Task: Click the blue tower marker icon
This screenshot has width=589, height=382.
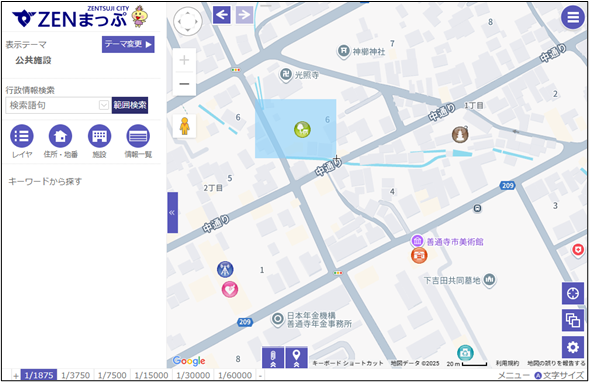Action: tap(225, 269)
